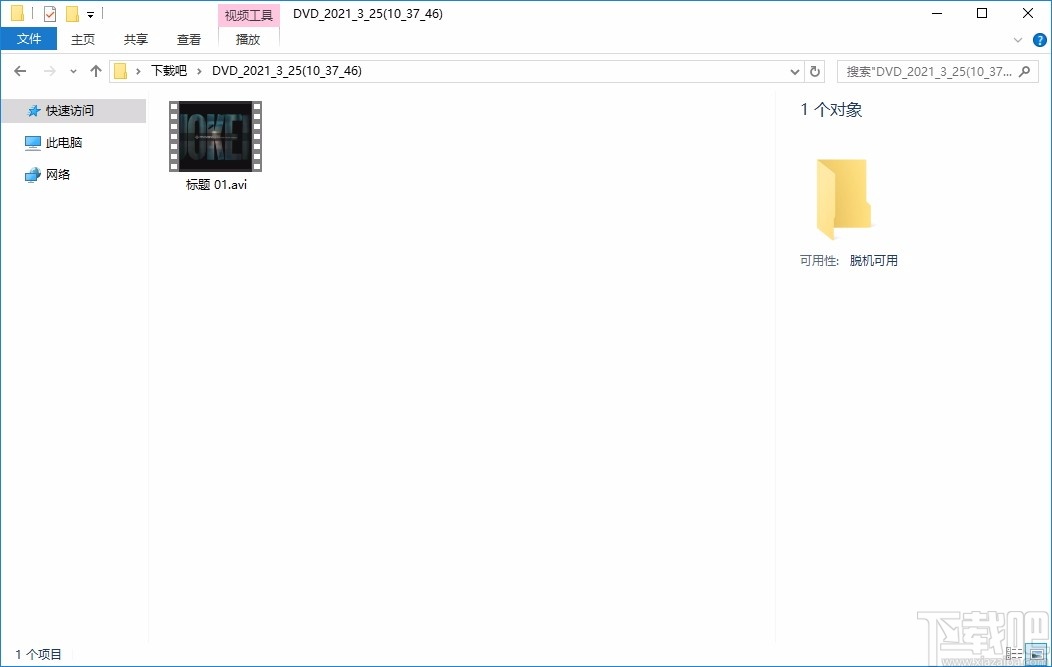Open the address bar history dropdown

tap(794, 71)
